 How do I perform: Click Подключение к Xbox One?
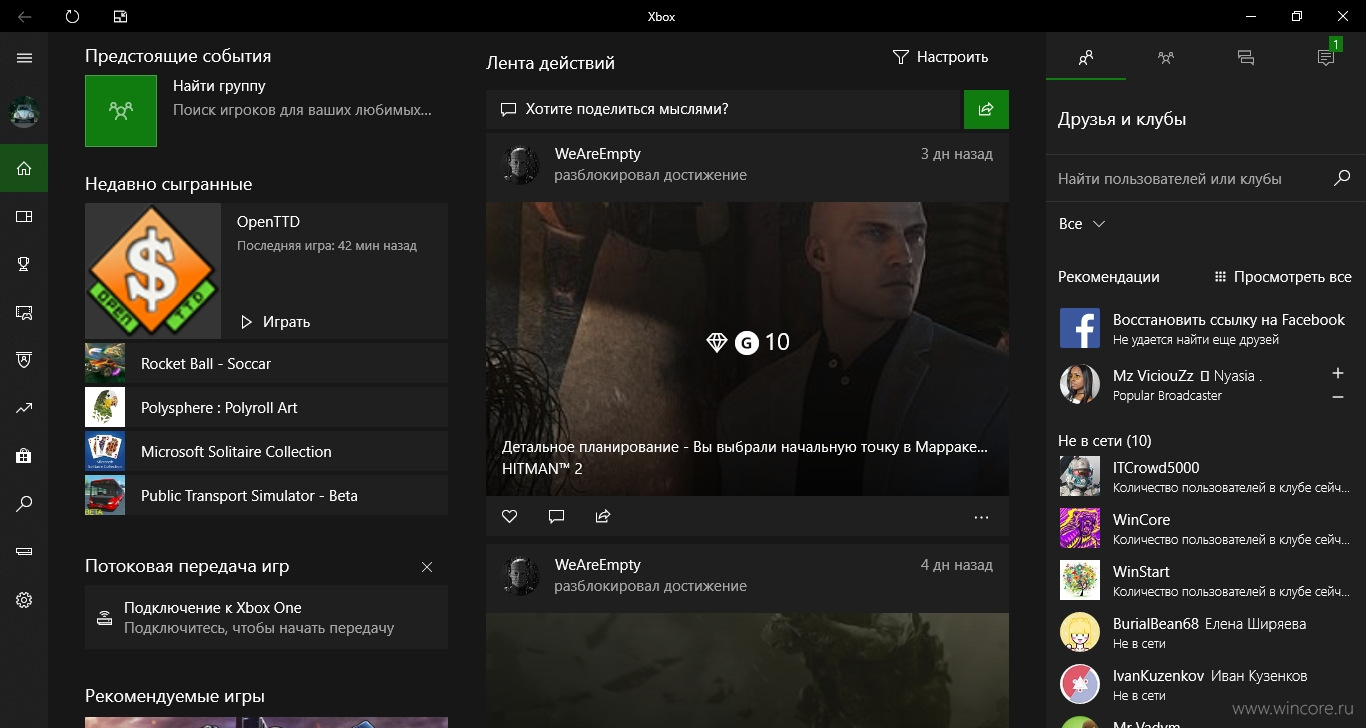coord(266,617)
